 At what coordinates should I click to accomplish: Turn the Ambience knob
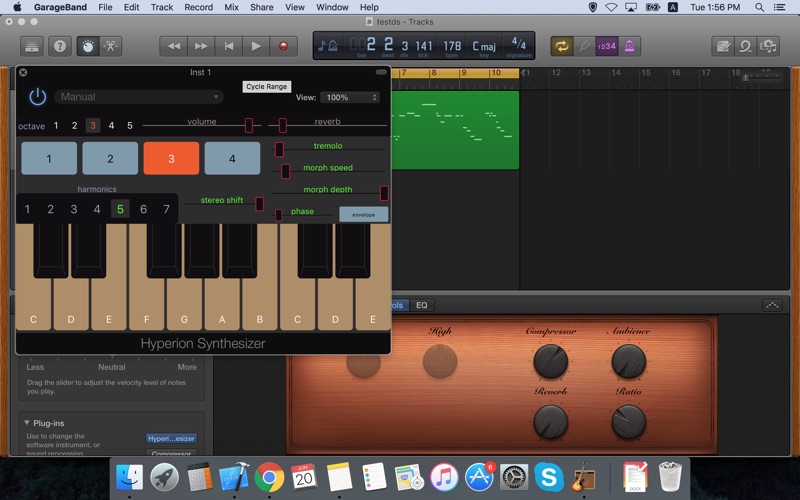point(629,361)
